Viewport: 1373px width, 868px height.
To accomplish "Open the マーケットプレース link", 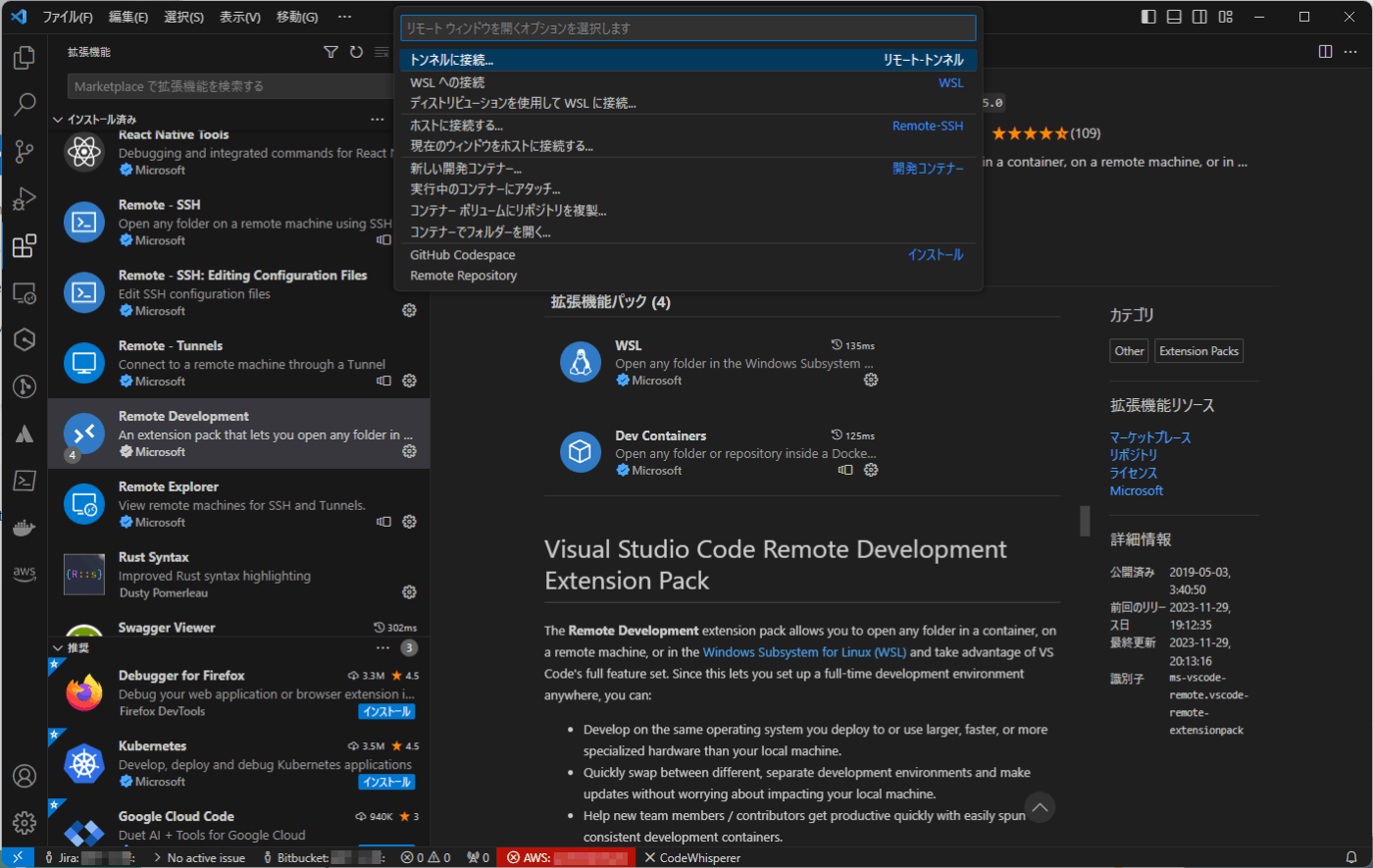I will pos(1150,437).
